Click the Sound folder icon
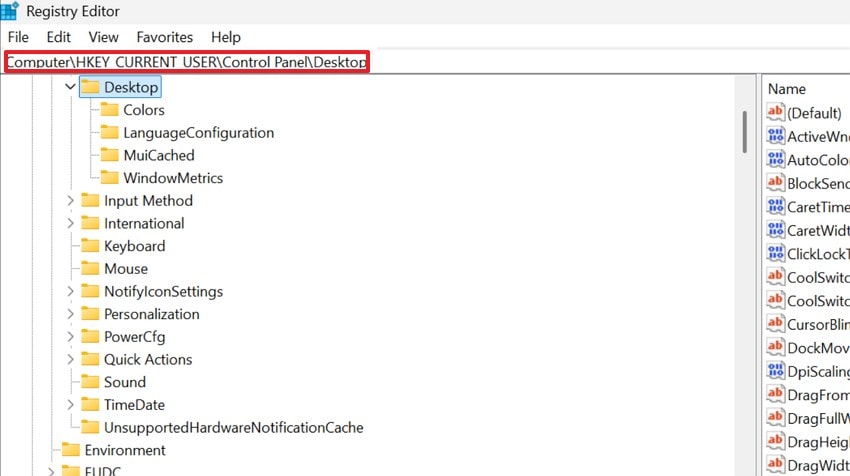The width and height of the screenshot is (850, 476). click(91, 382)
